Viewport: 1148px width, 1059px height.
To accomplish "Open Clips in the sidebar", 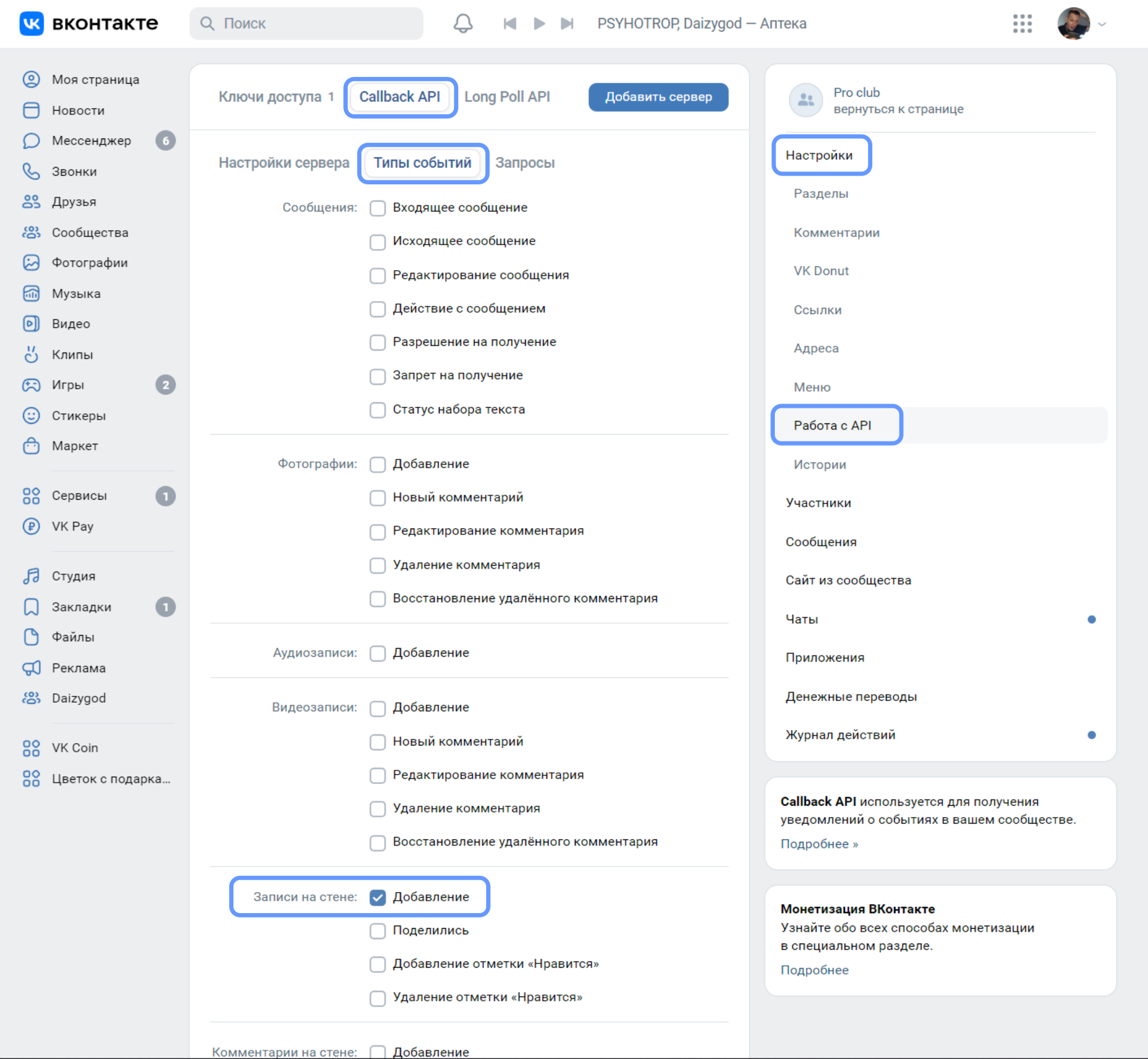I will [x=72, y=354].
